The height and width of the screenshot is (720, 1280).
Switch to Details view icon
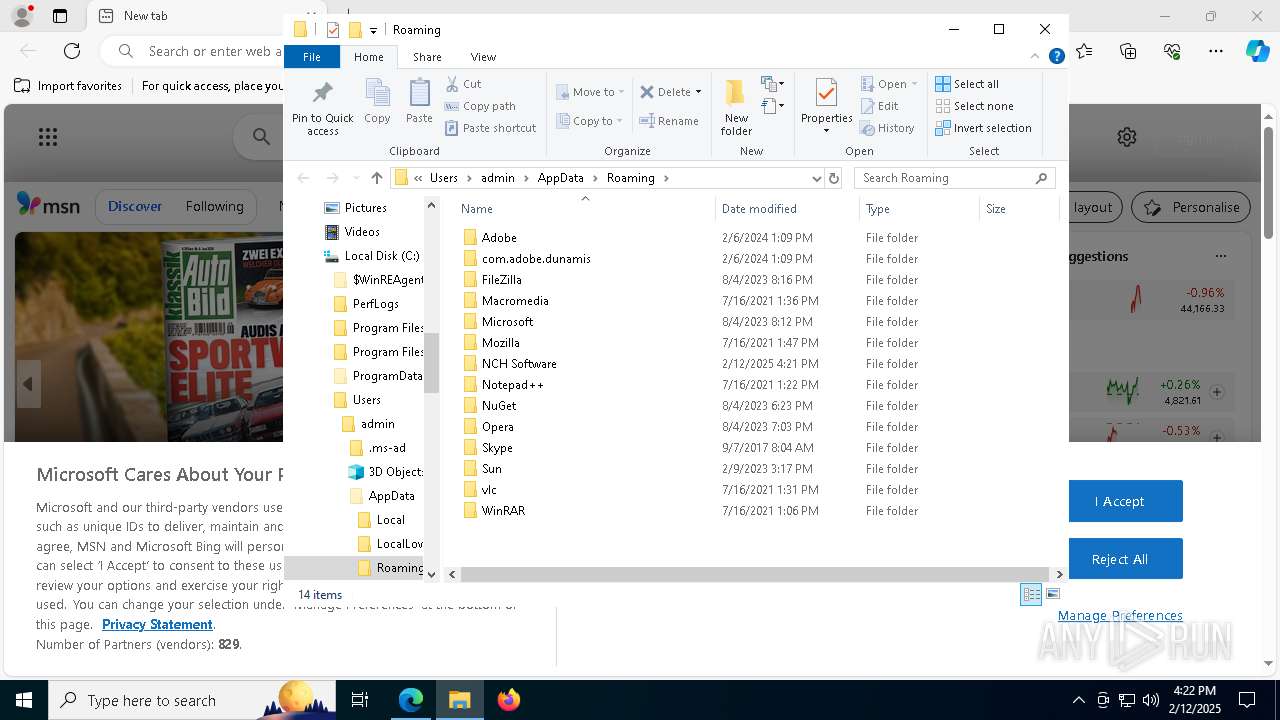pos(1031,594)
